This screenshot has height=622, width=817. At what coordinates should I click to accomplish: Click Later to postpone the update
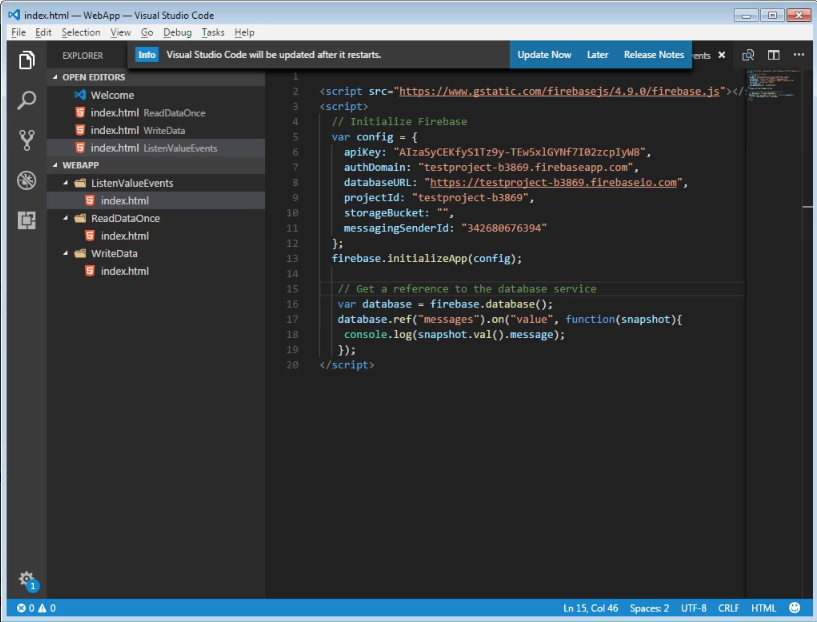tap(597, 55)
